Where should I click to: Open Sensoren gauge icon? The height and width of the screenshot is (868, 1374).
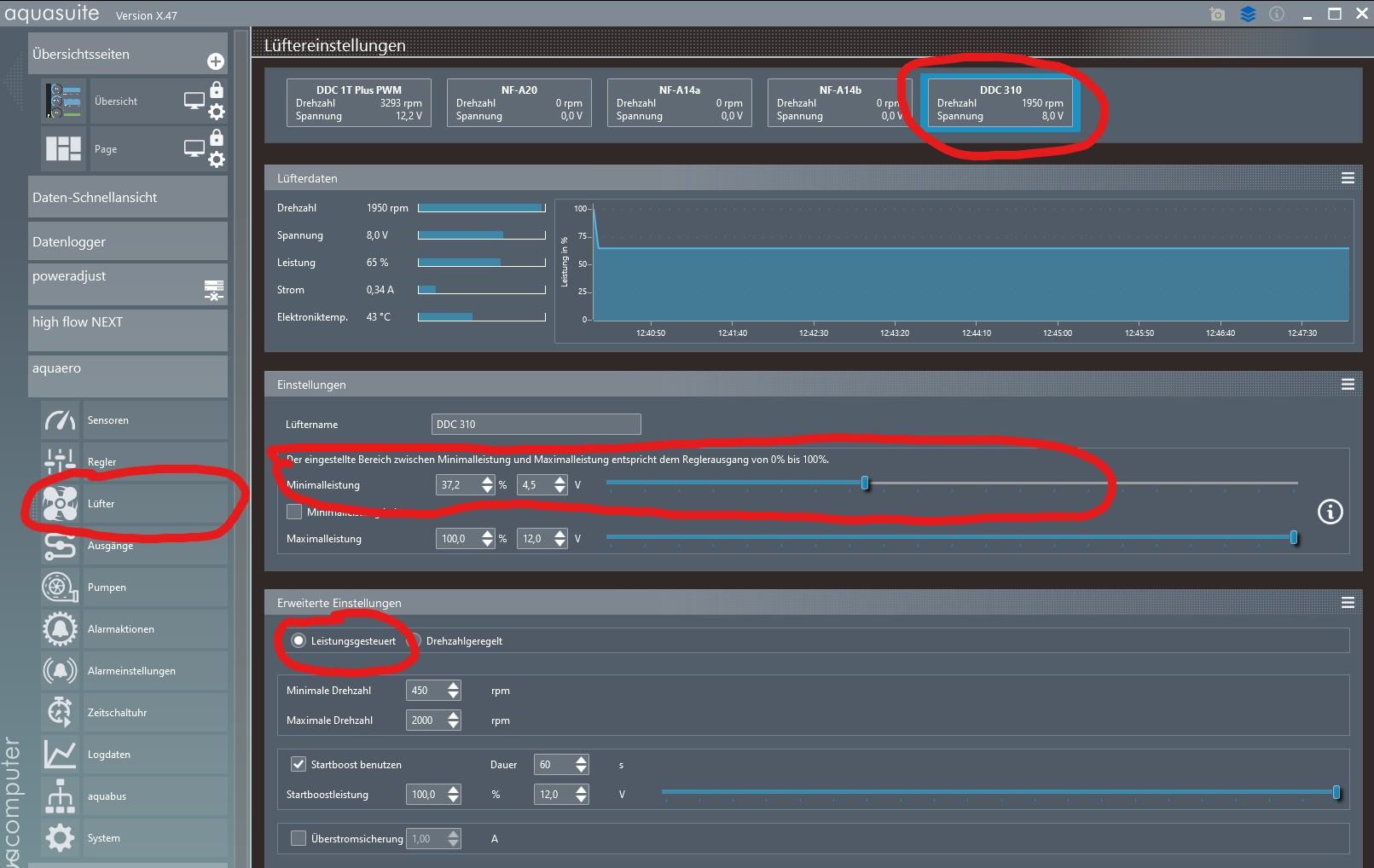click(60, 420)
